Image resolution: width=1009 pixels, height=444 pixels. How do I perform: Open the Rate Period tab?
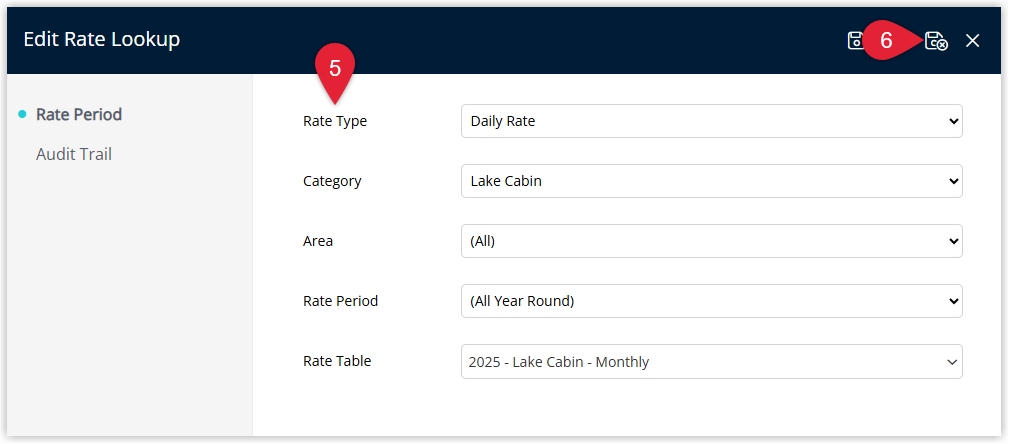click(79, 115)
